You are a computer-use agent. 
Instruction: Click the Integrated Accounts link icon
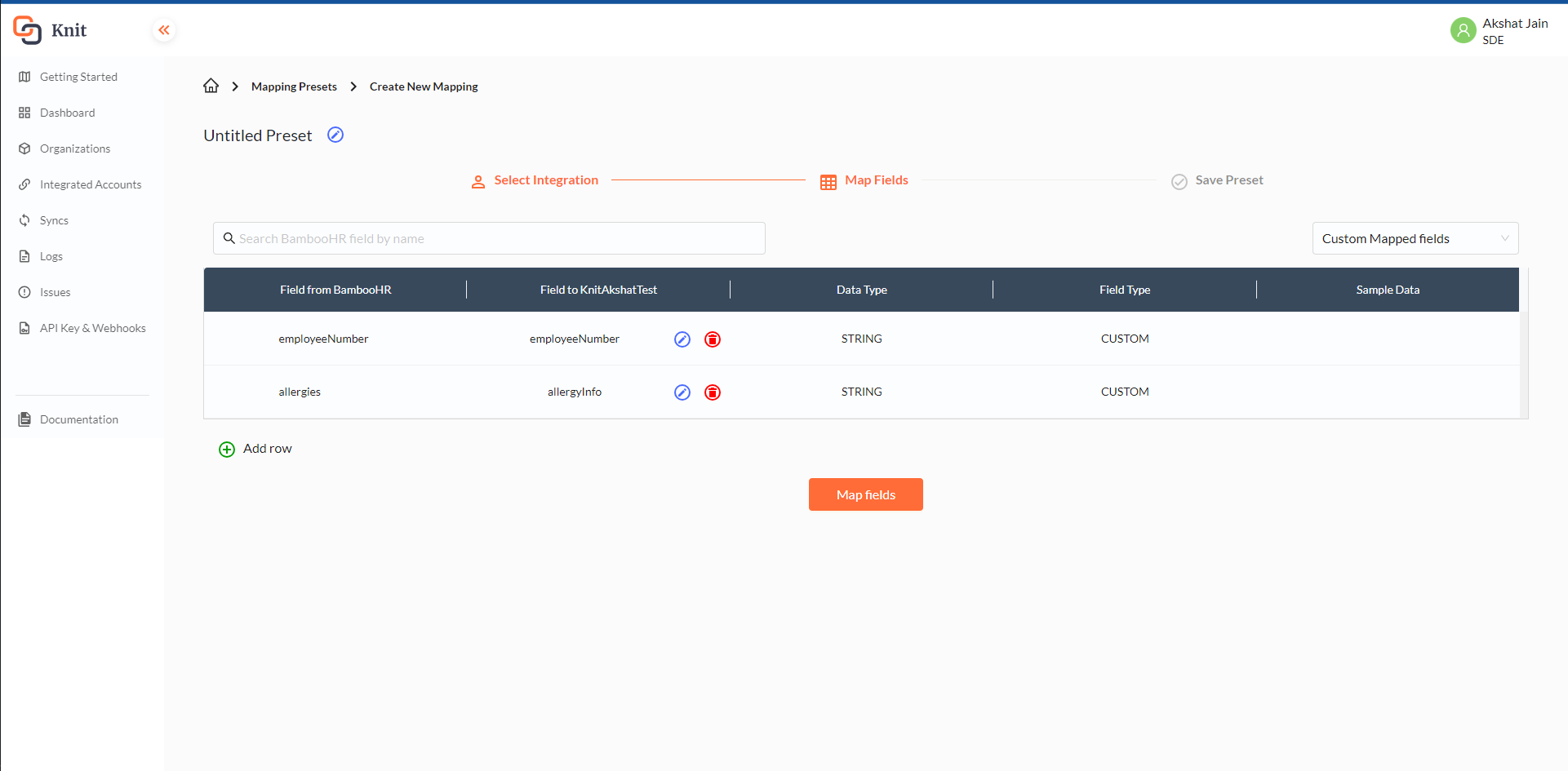point(24,184)
